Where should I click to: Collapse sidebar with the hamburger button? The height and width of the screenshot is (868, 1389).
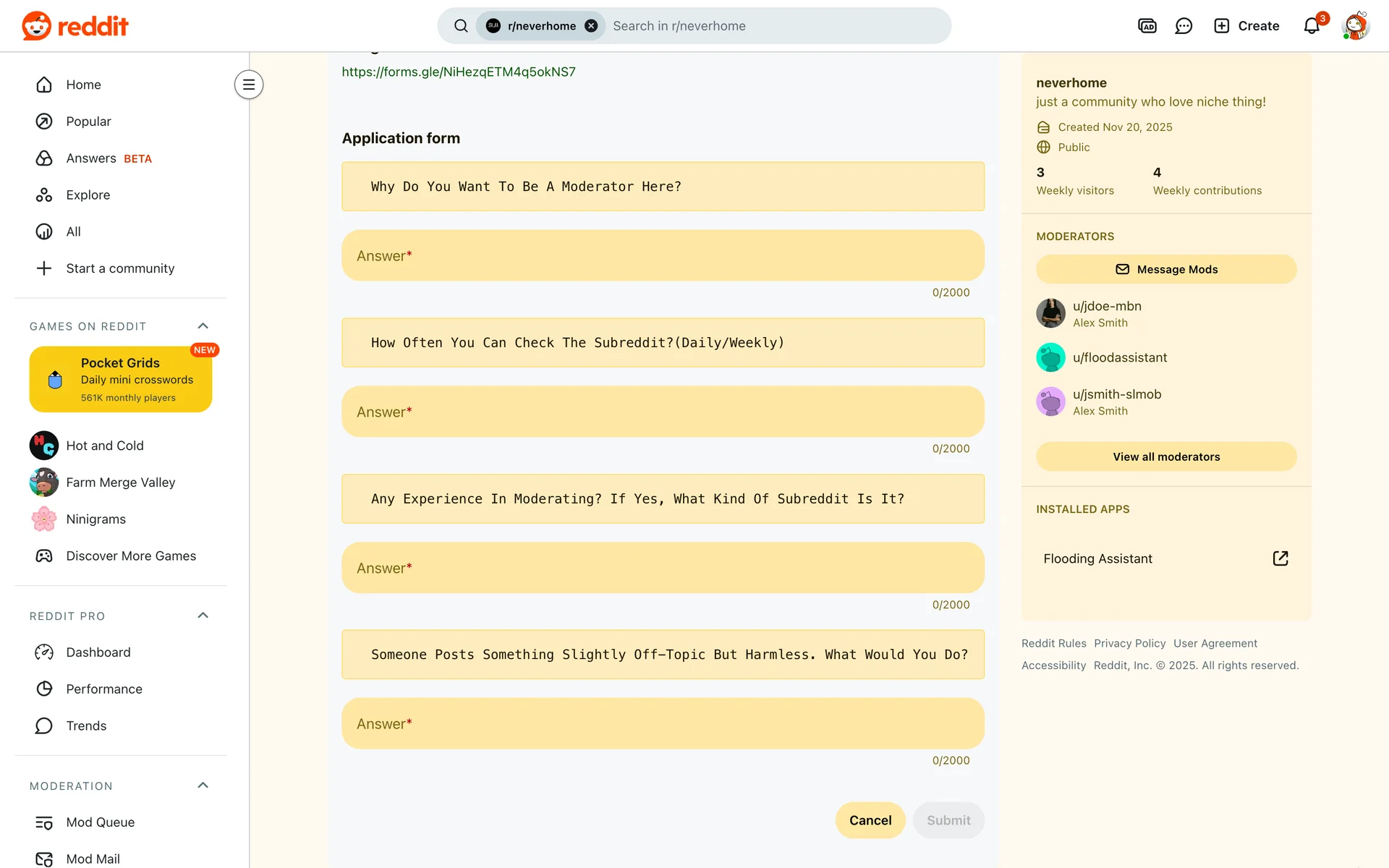point(248,85)
